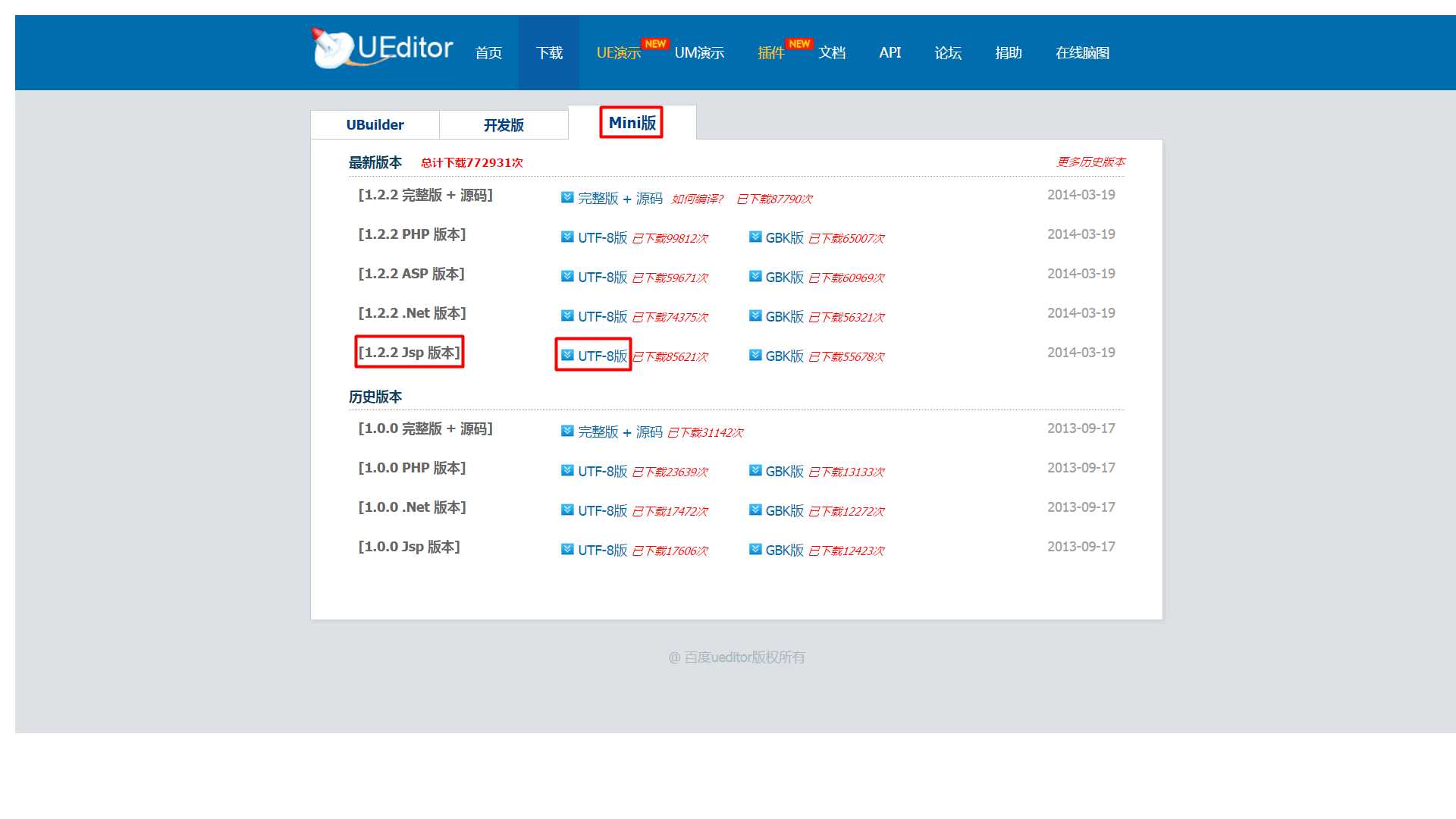Download 1.0.0 PHP UTF-8版 link

click(x=603, y=472)
